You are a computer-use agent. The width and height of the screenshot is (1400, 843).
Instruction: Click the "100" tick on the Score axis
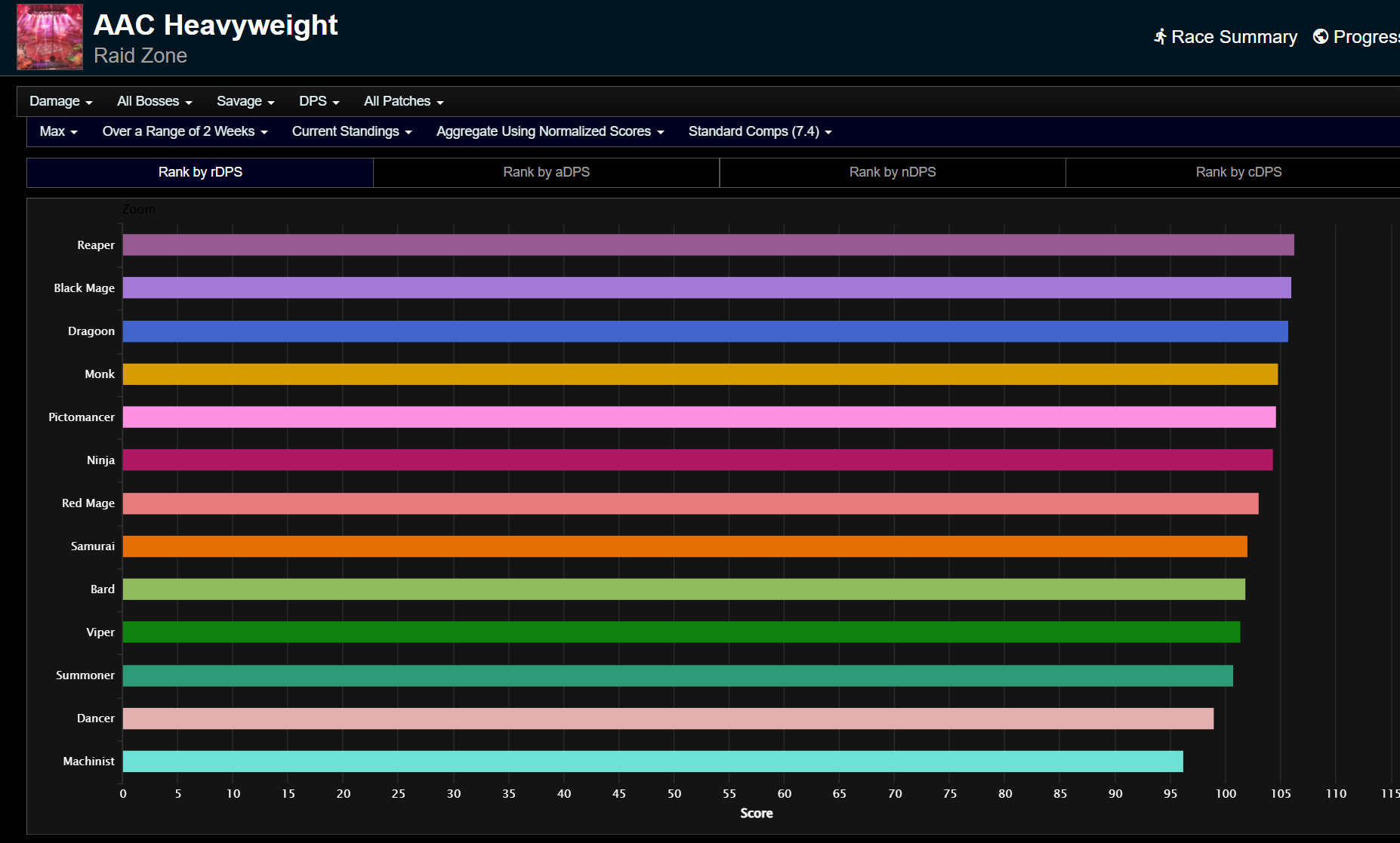click(x=1226, y=794)
